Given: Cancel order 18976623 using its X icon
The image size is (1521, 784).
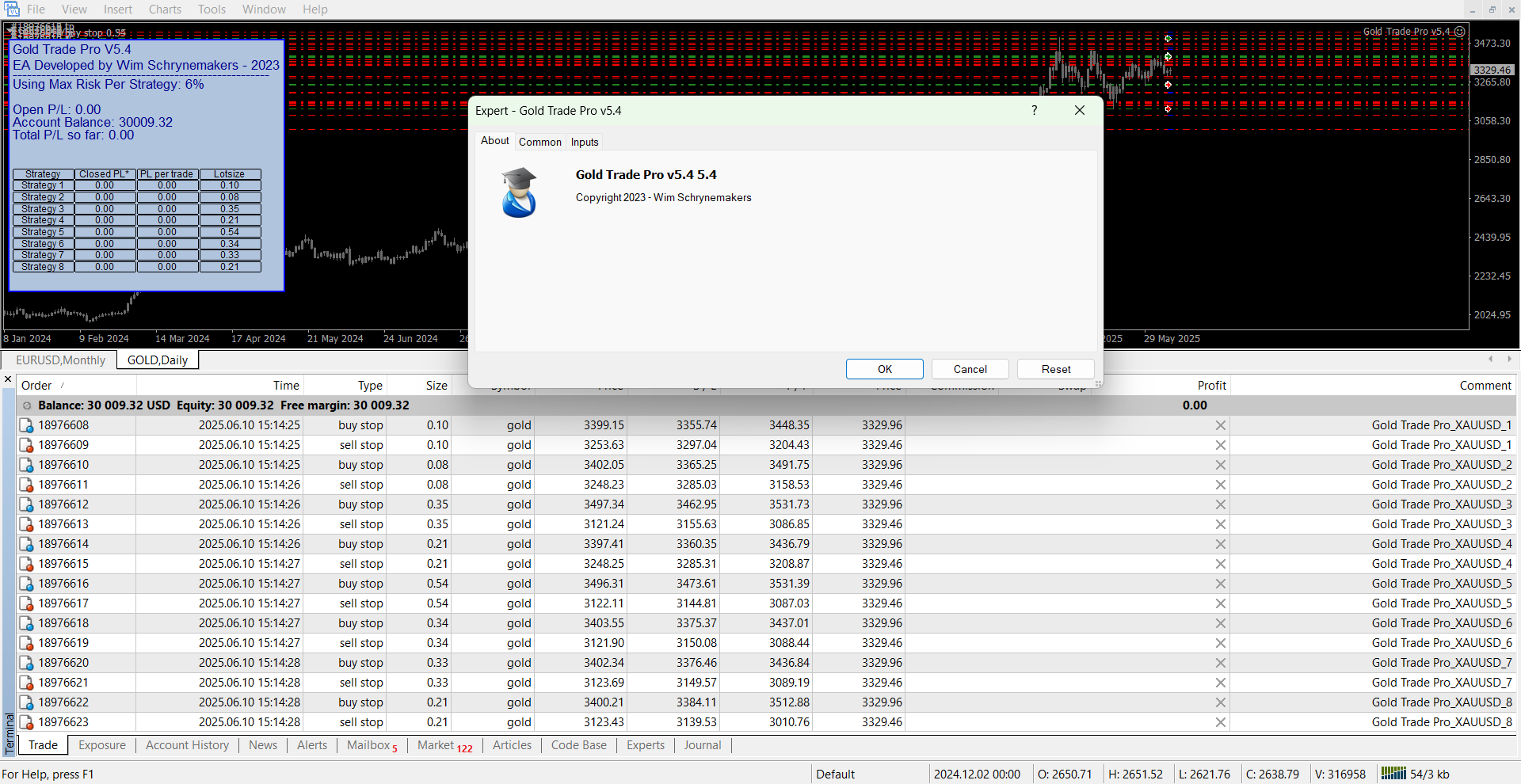Looking at the screenshot, I should pyautogui.click(x=1220, y=722).
